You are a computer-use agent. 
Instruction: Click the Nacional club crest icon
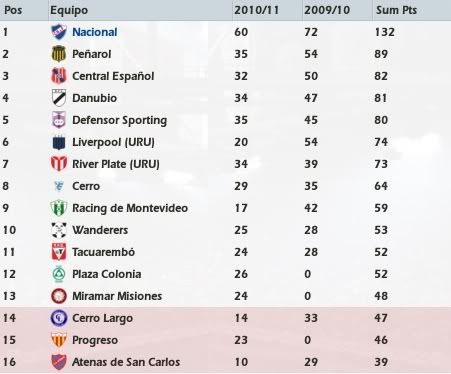(x=59, y=32)
